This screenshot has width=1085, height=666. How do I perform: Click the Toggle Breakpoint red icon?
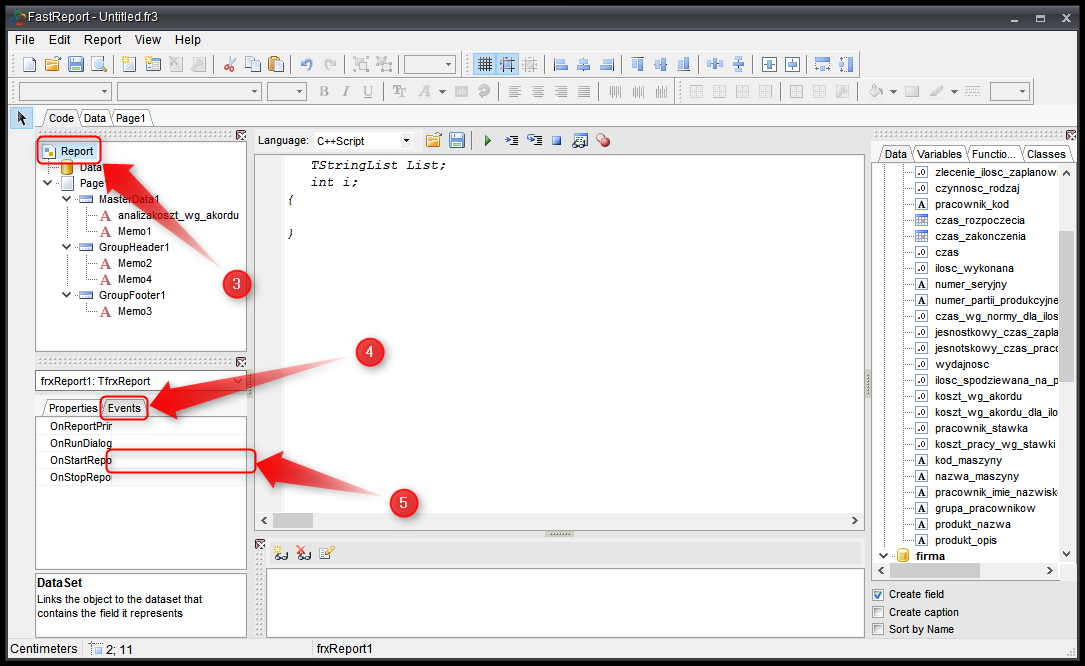click(603, 141)
